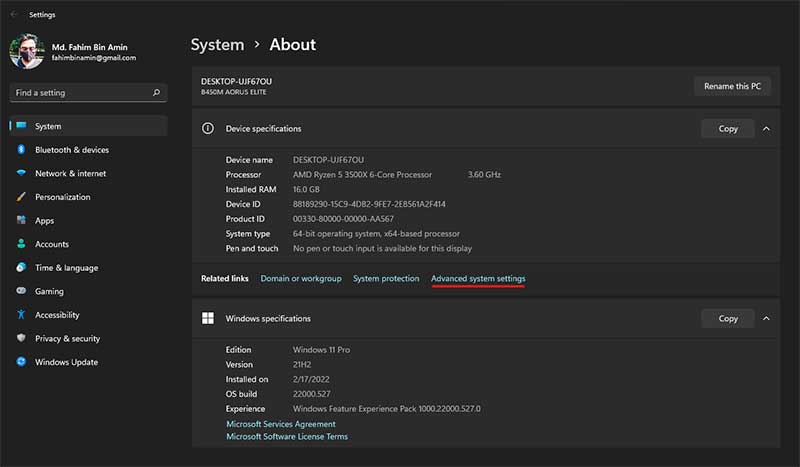Click the search magnifier in Find a setting
Viewport: 800px width, 467px height.
click(156, 93)
